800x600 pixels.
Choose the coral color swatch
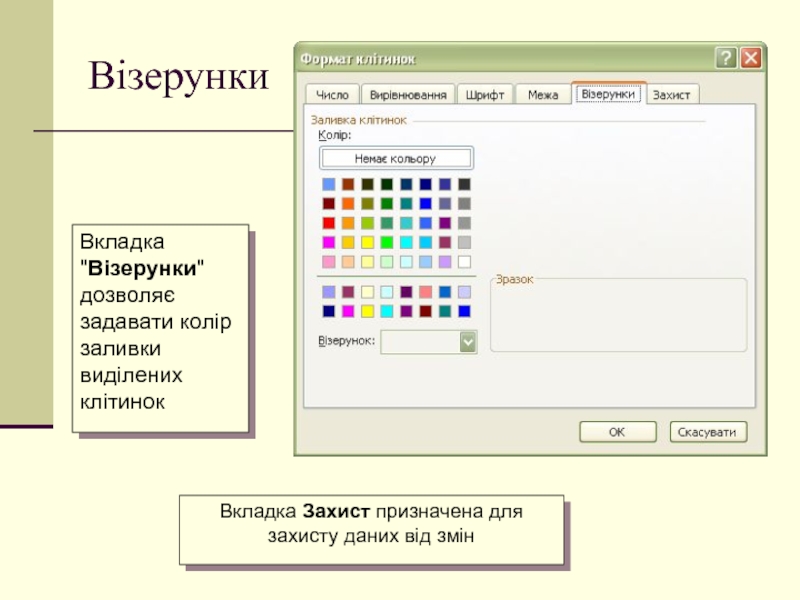[426, 292]
